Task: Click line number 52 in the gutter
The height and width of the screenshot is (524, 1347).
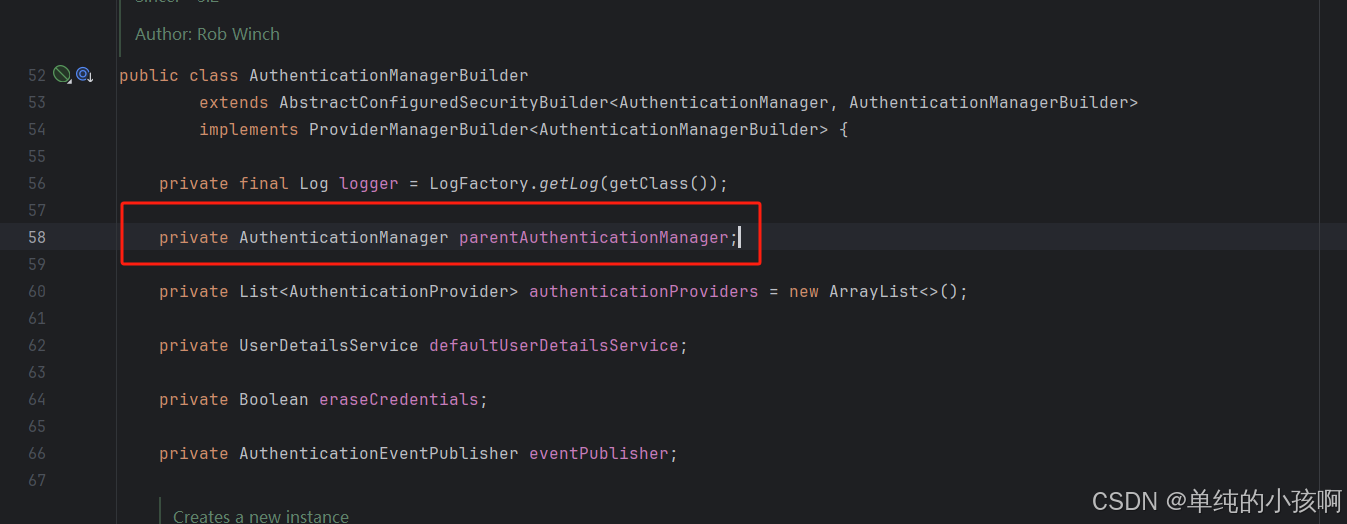Action: click(37, 75)
